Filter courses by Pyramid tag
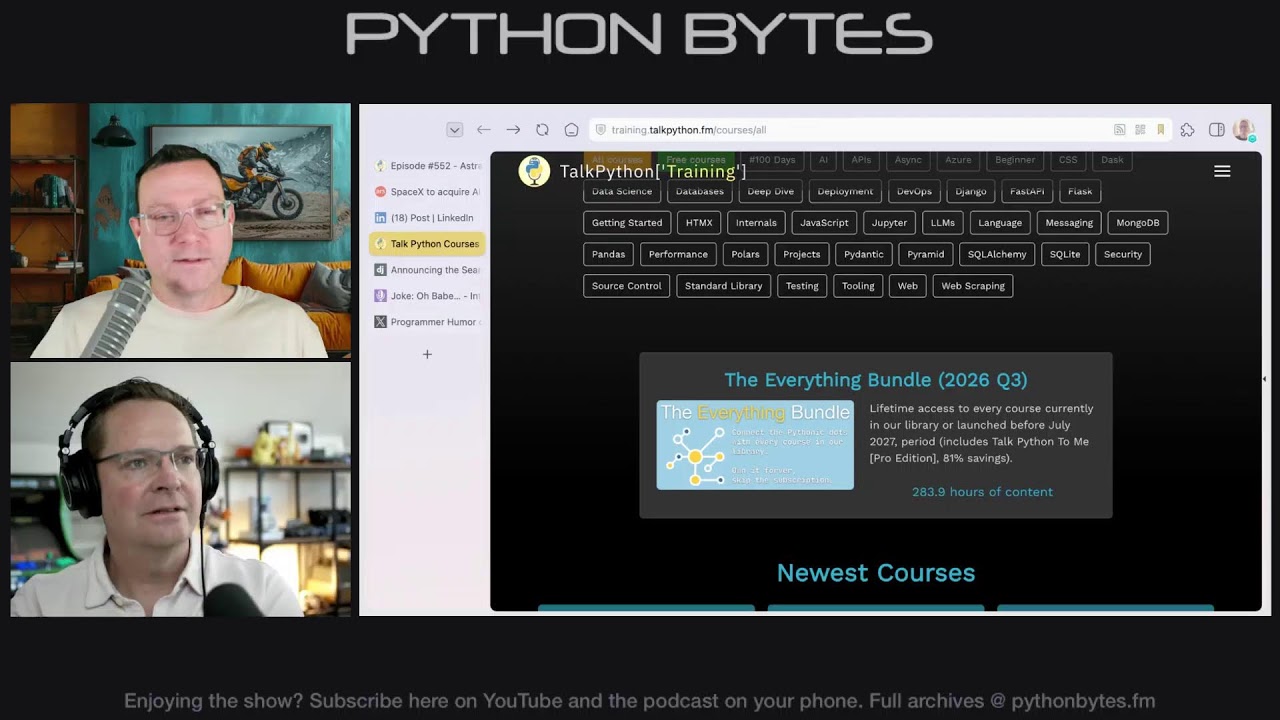1280x720 pixels. (x=925, y=254)
